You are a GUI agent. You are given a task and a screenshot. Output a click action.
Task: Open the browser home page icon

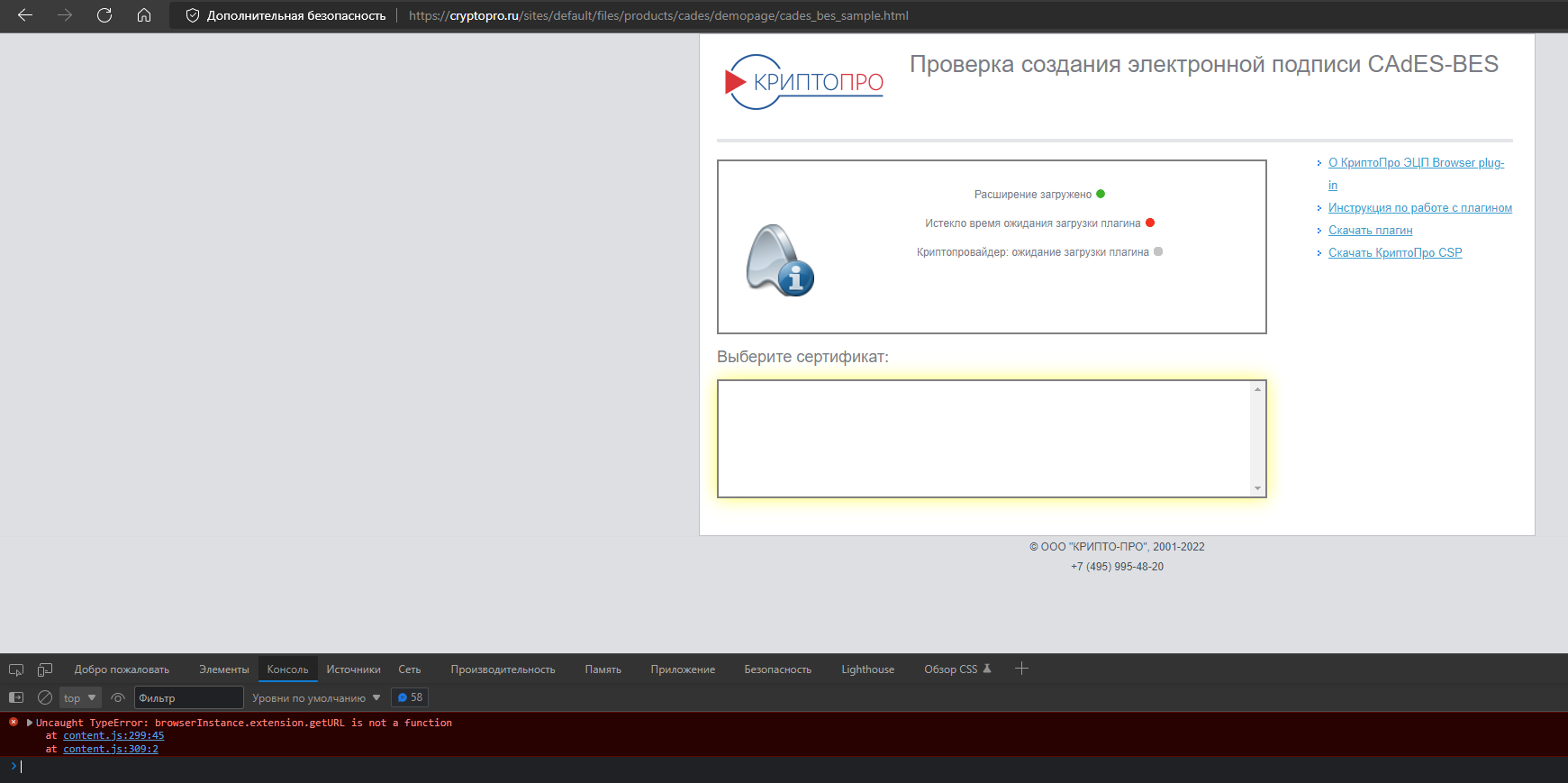[x=144, y=15]
